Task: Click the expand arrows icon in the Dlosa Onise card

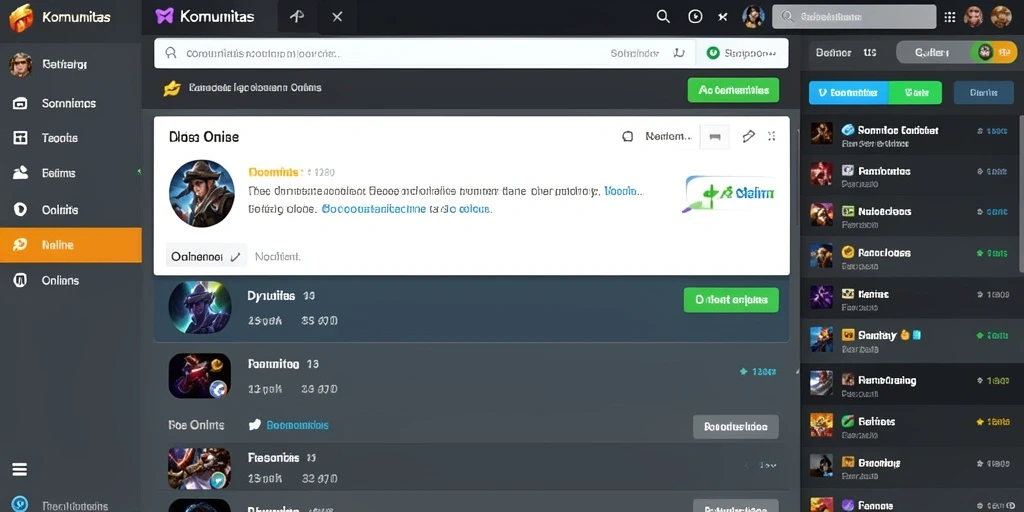Action: [772, 136]
